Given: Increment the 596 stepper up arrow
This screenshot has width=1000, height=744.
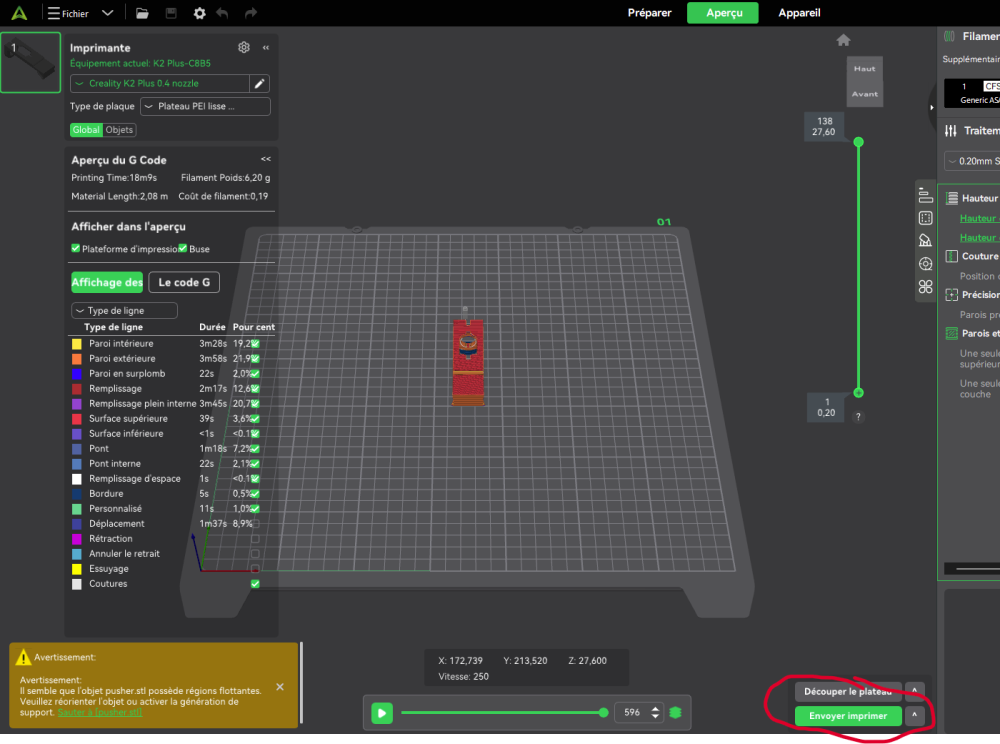Looking at the screenshot, I should tap(655, 708).
